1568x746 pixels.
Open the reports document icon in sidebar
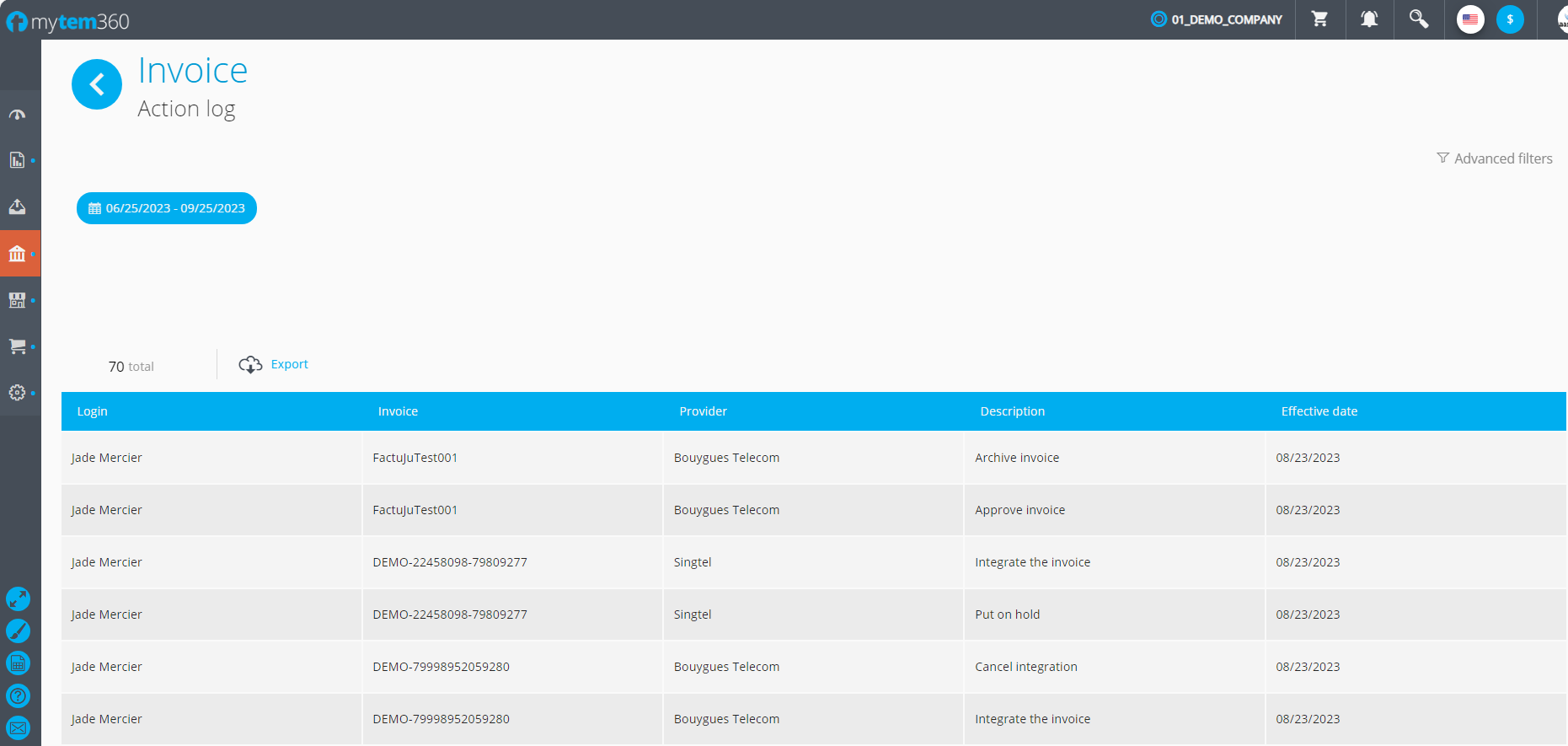tap(17, 160)
